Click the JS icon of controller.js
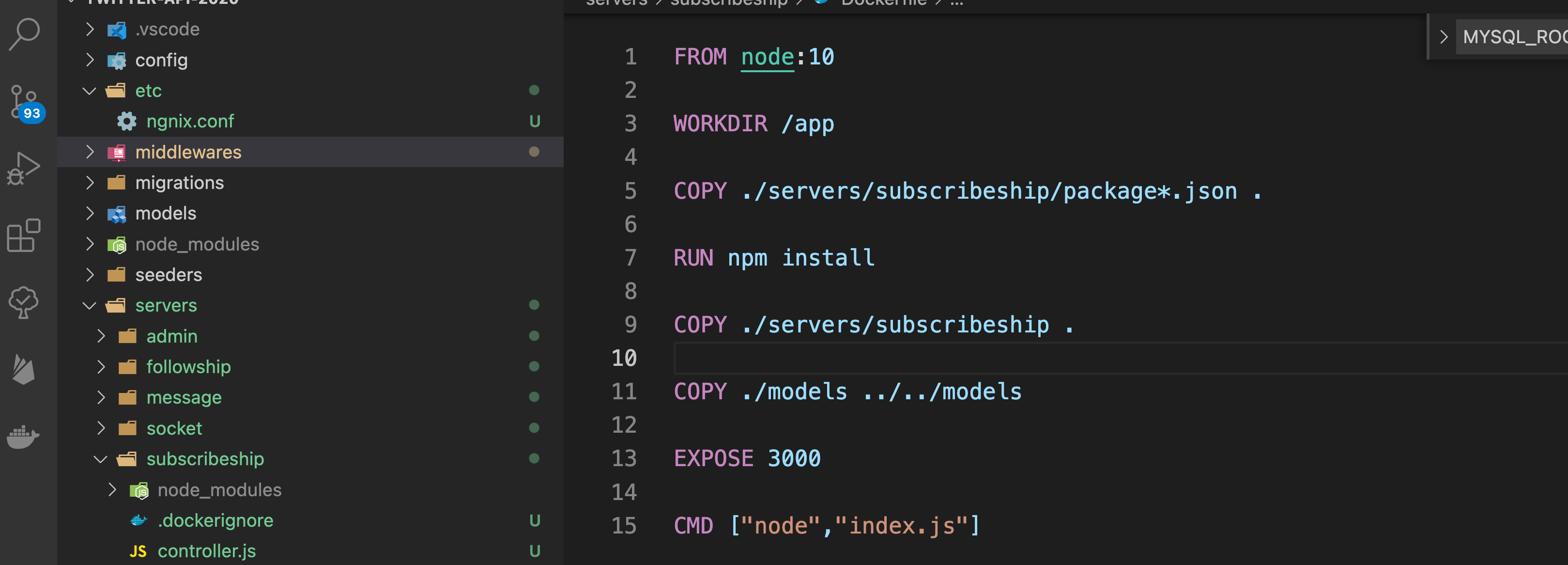 click(x=138, y=551)
